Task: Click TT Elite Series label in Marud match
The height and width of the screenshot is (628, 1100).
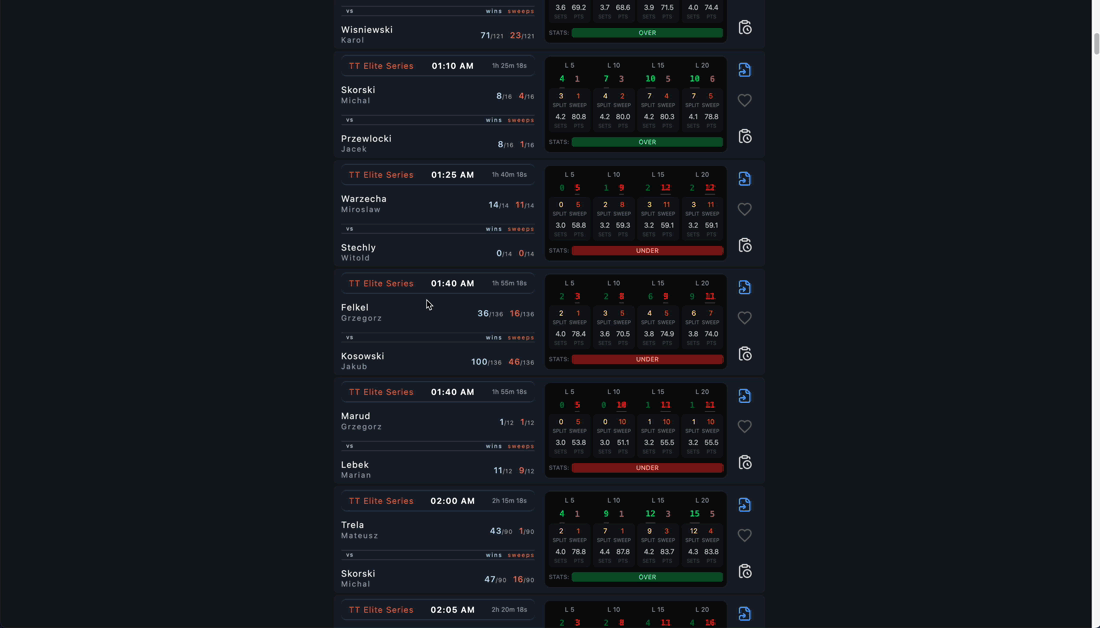Action: point(381,392)
